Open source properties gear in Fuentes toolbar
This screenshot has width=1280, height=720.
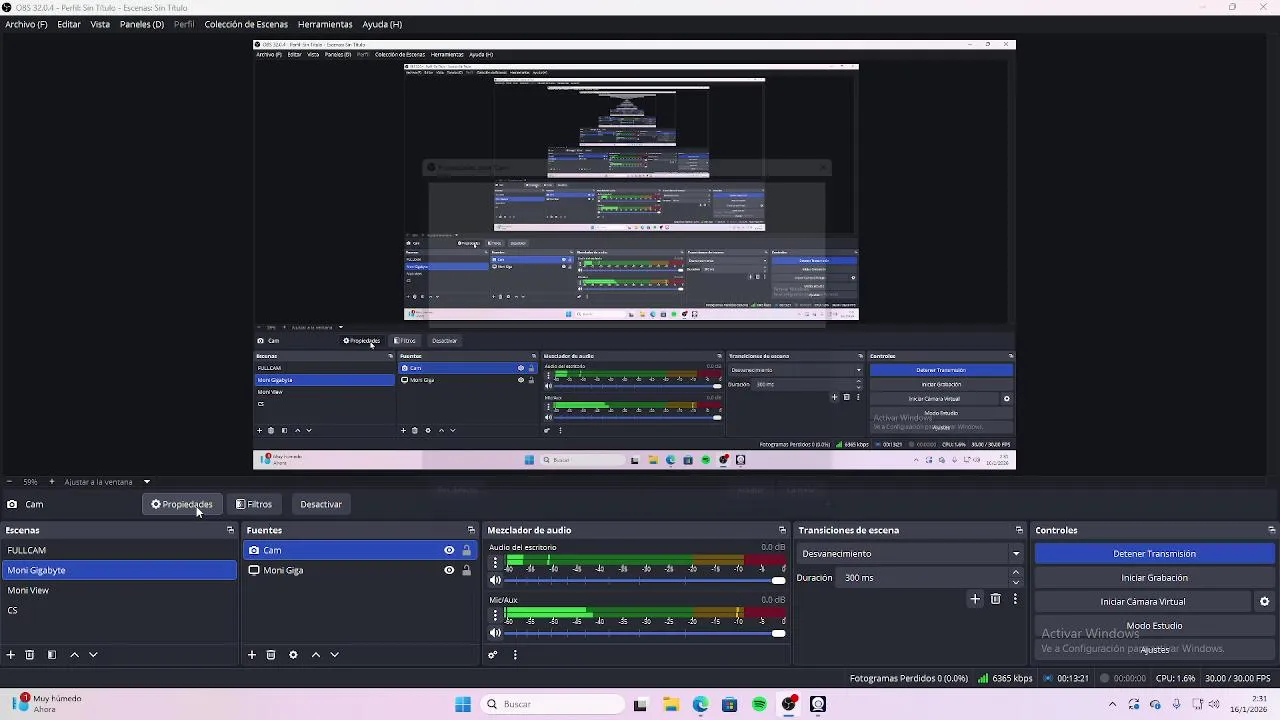pos(293,655)
